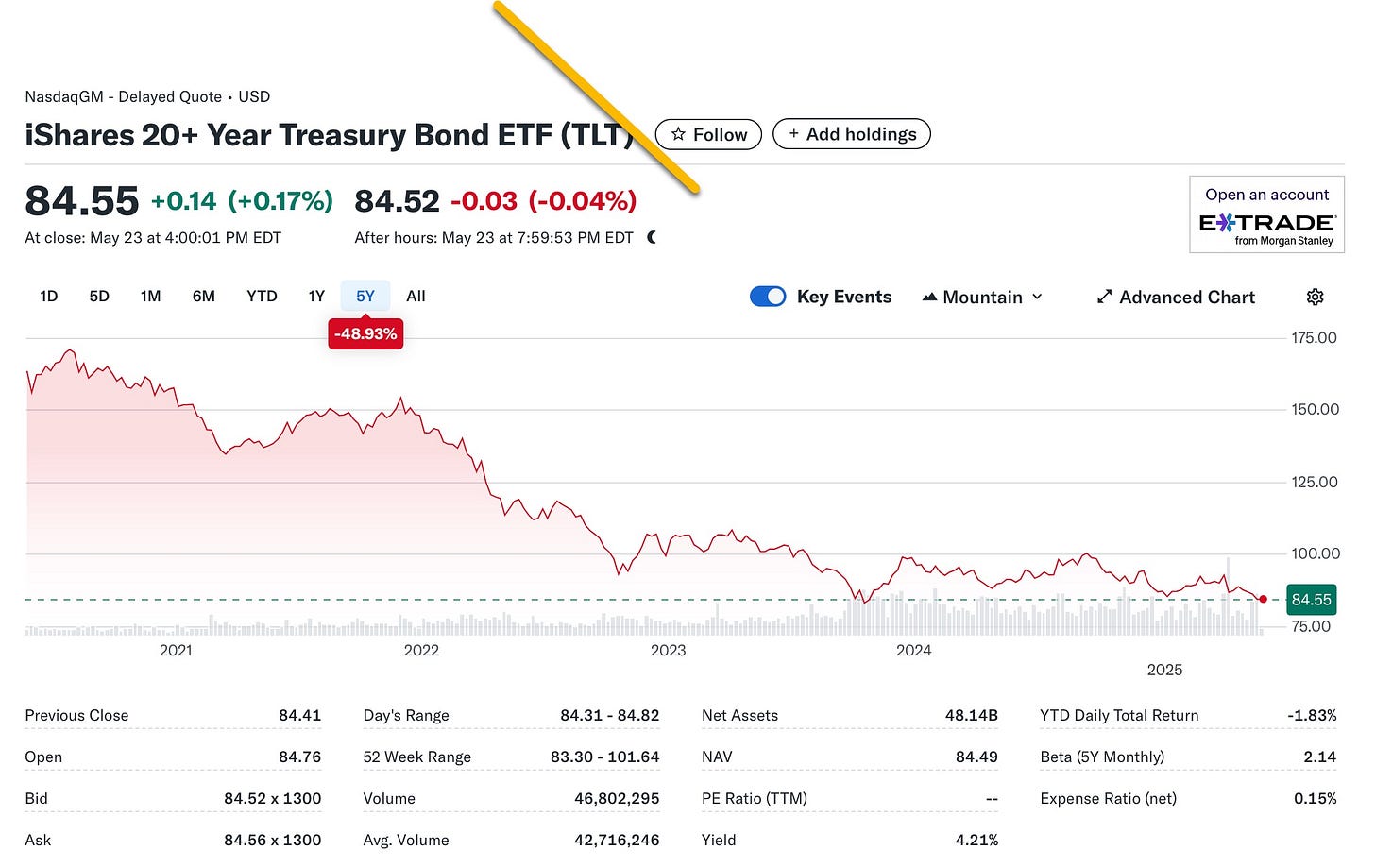1375x868 pixels.
Task: Click the YTD Daily Total Return label
Action: pyautogui.click(x=1119, y=716)
